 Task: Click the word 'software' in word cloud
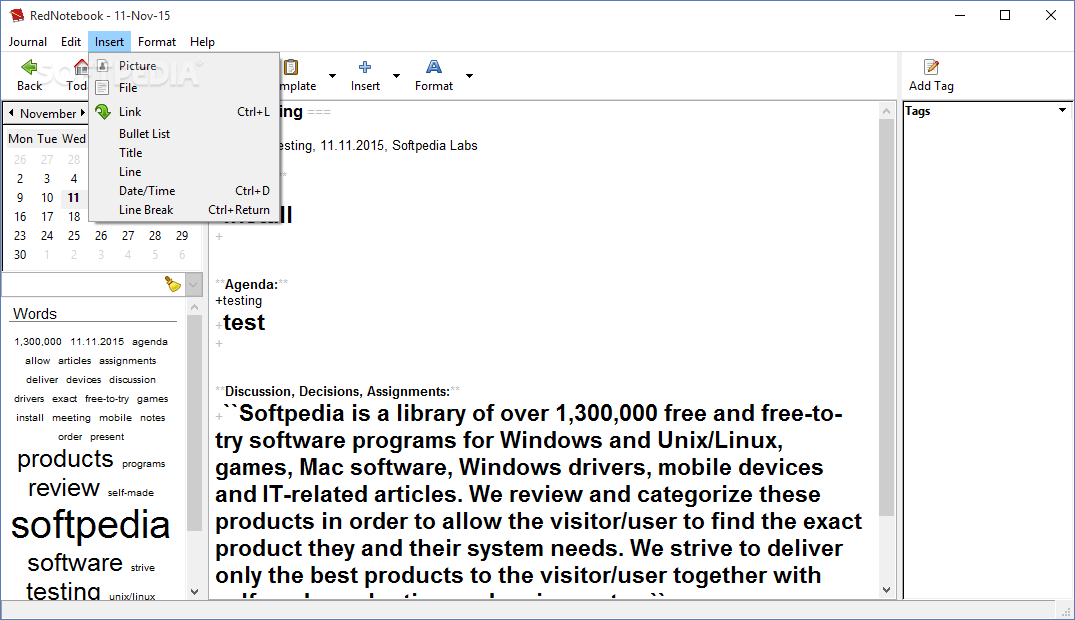pos(75,563)
